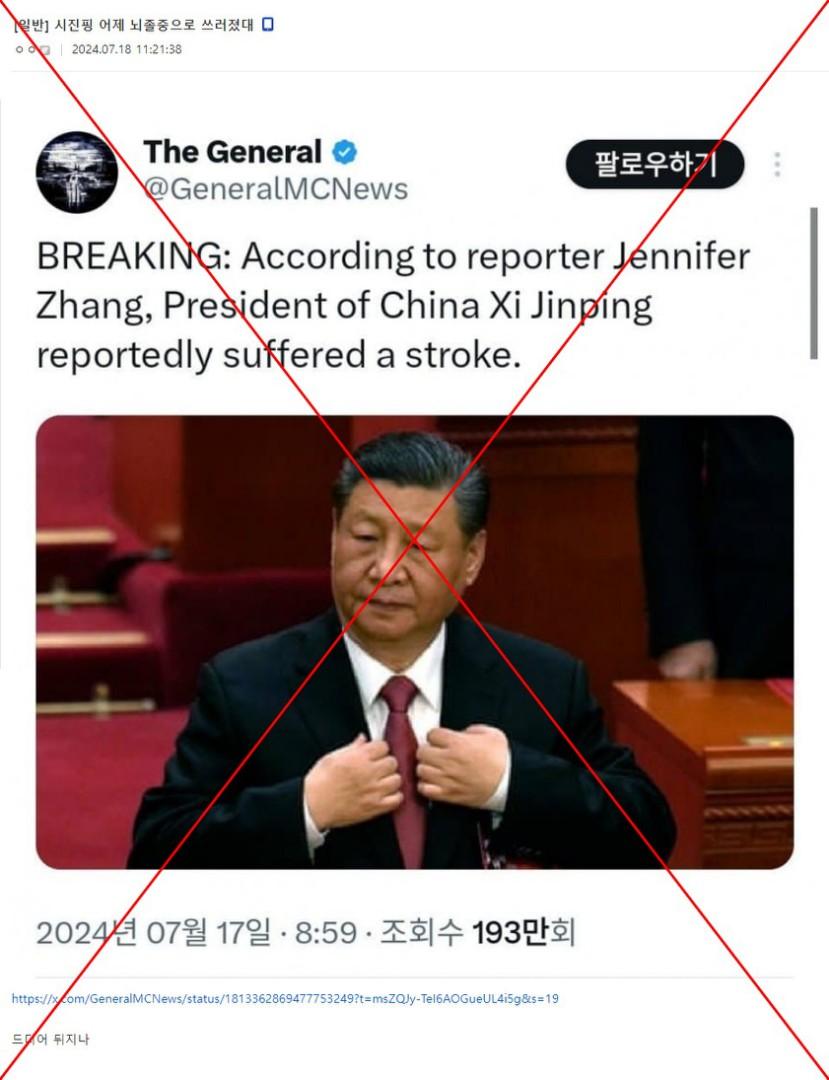
Task: Click the post timestamp 2024.07.18 11:21:38
Action: [127, 50]
